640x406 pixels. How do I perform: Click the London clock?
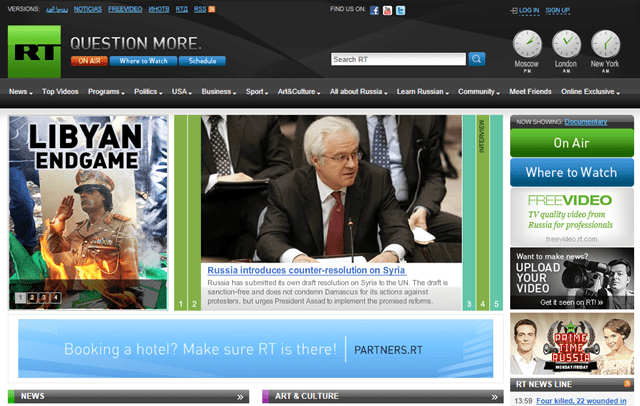[x=566, y=44]
